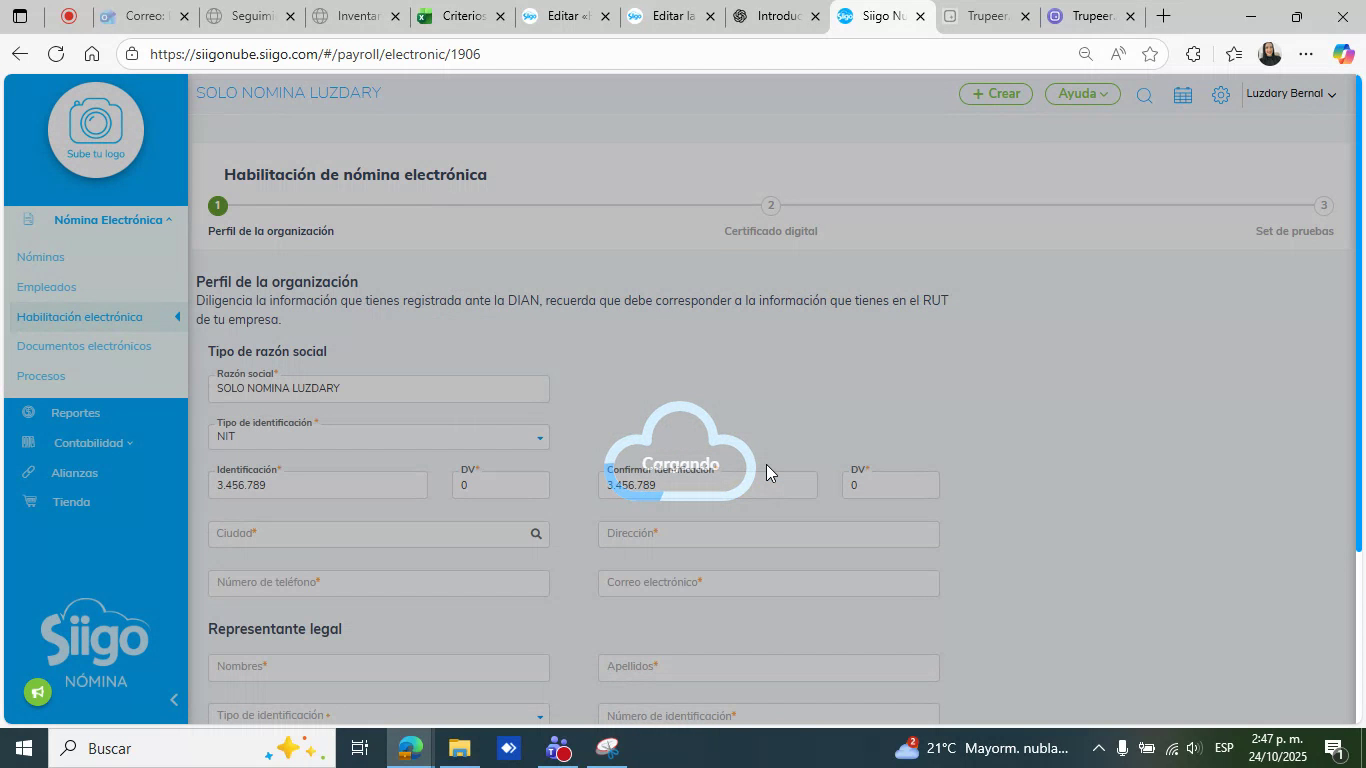The image size is (1366, 768).
Task: Open the settings gear icon
Action: pos(1221,95)
